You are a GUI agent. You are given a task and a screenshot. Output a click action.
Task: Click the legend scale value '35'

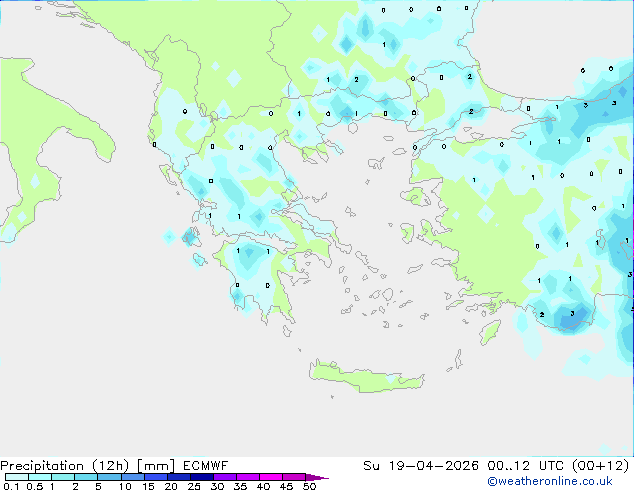point(241,486)
